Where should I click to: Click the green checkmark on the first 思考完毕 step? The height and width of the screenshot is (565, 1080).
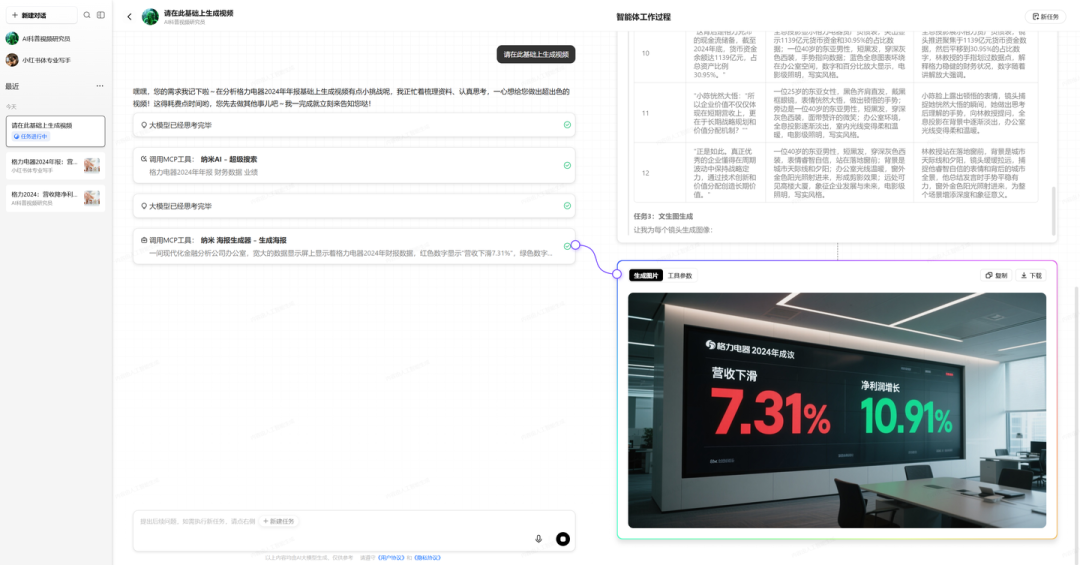click(x=567, y=125)
